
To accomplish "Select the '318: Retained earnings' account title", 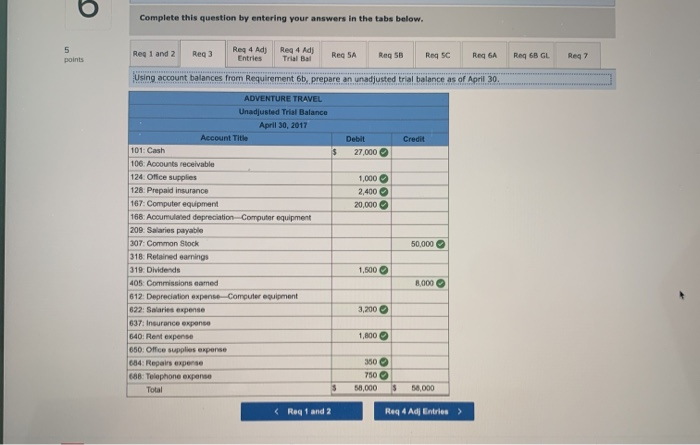I will (169, 257).
